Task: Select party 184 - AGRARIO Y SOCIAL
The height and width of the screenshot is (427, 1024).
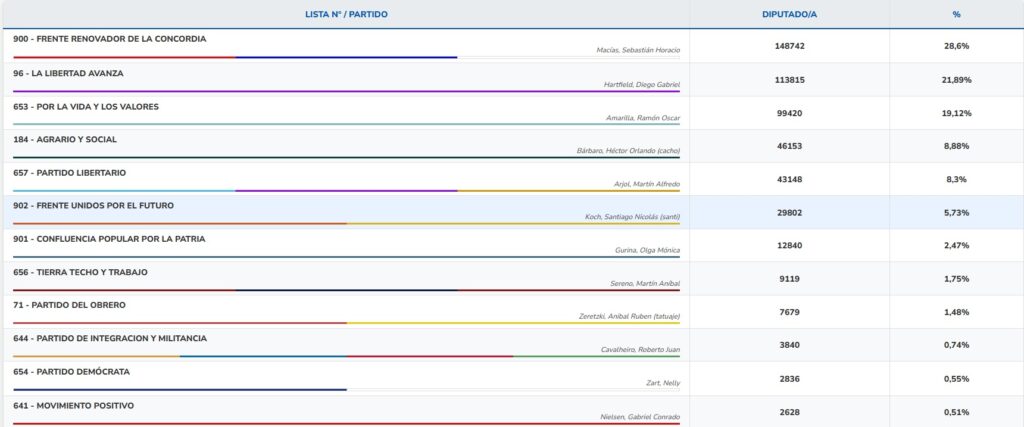Action: 65,140
